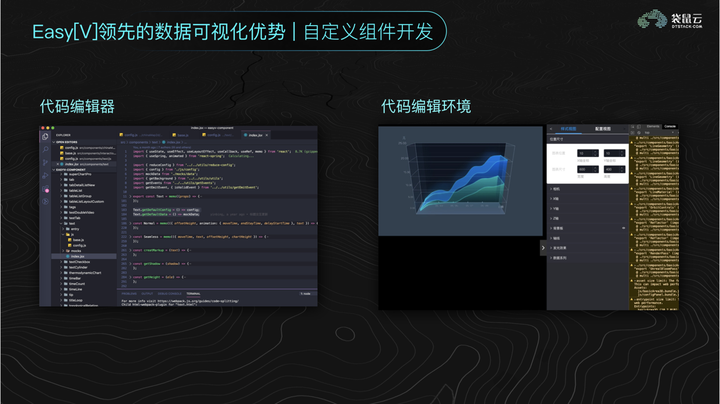This screenshot has height=404, width=720.
Task: Collapse the OPEN EDITORS section header
Action: click(84, 142)
